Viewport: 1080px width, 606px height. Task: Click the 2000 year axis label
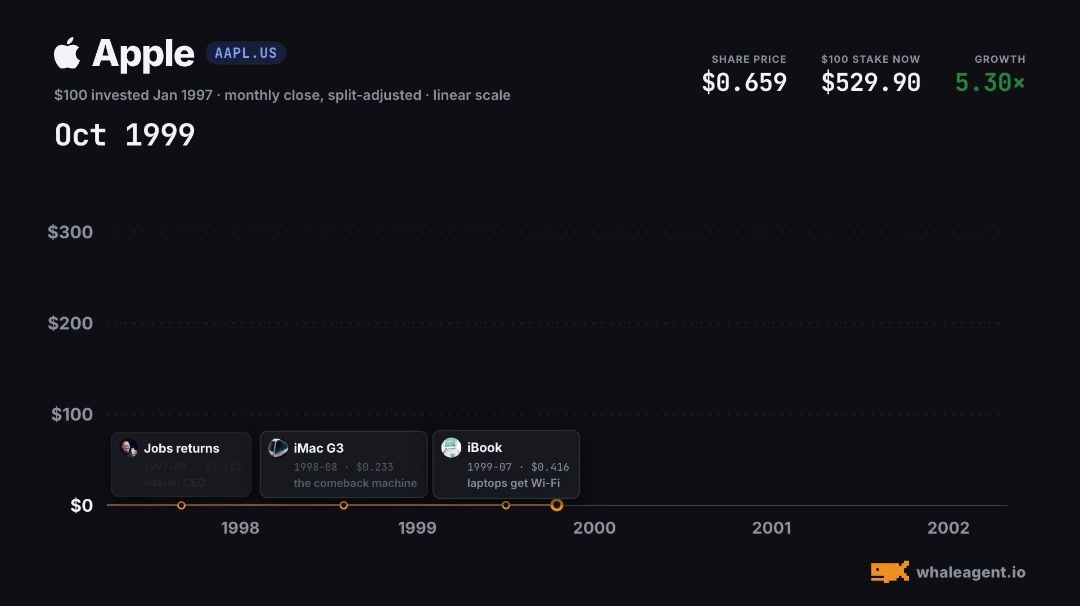[x=594, y=528]
